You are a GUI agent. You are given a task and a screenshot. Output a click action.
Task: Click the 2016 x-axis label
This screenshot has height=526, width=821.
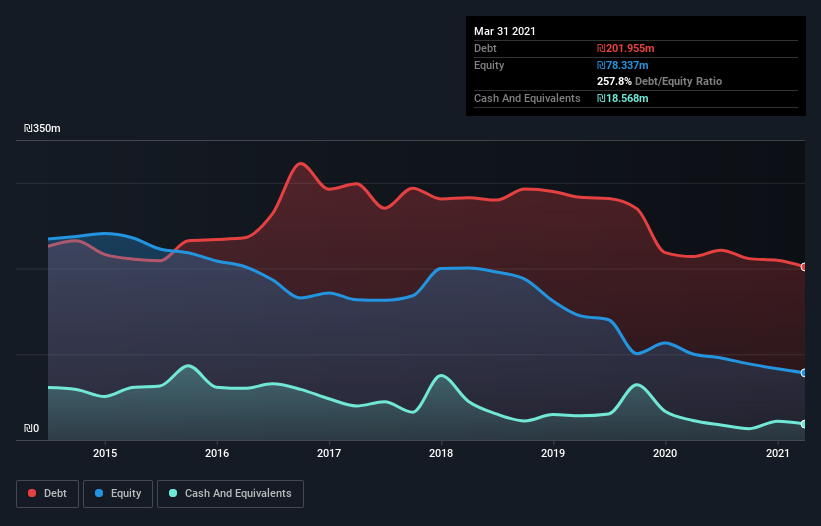pos(217,453)
